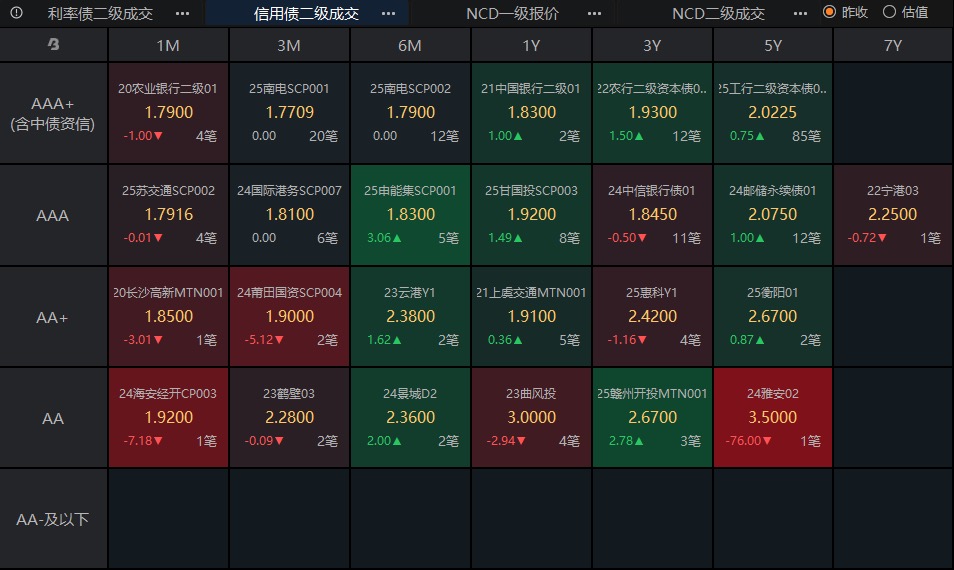Click the 3.5000 yield of 24雅安02
This screenshot has height=570, width=954.
coord(773,417)
